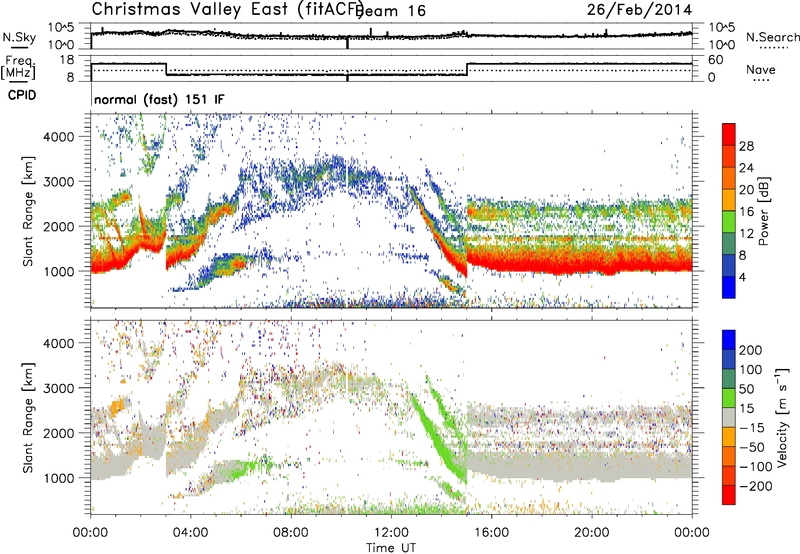Select the N.Sky legend label
Screen dimensions: 800x554
click(x=19, y=37)
